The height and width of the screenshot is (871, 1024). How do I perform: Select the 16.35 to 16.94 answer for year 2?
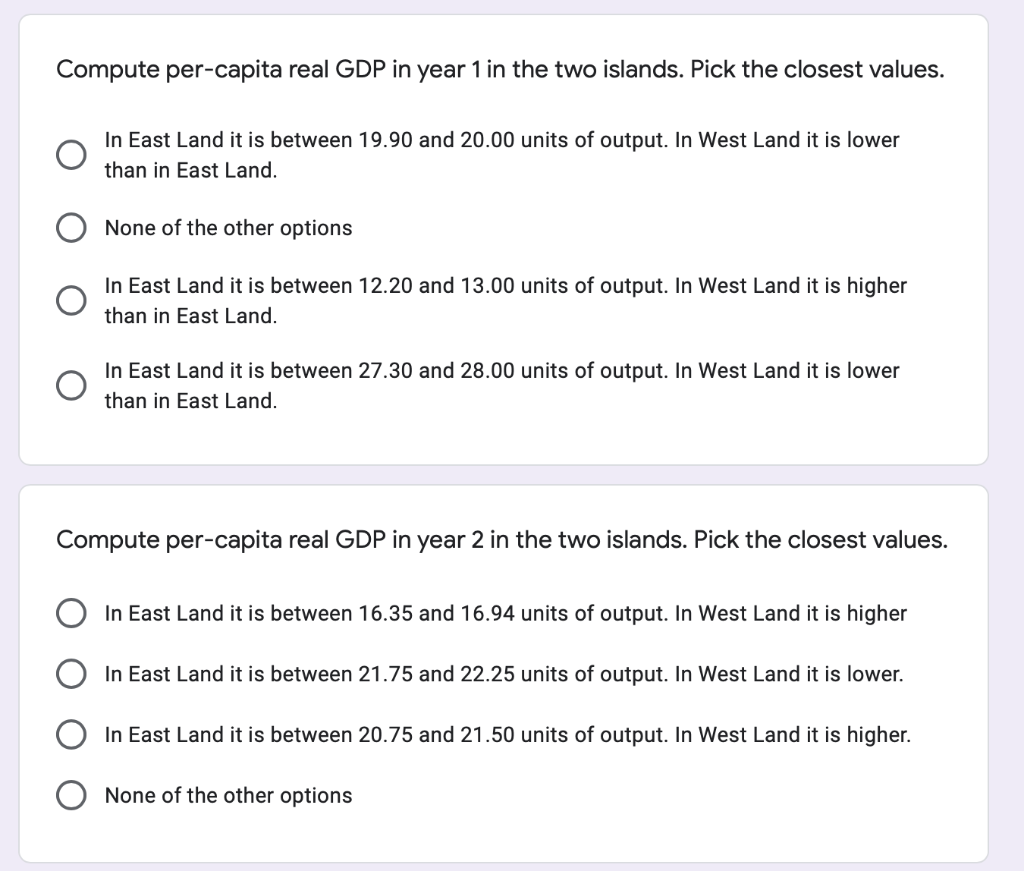pos(70,613)
